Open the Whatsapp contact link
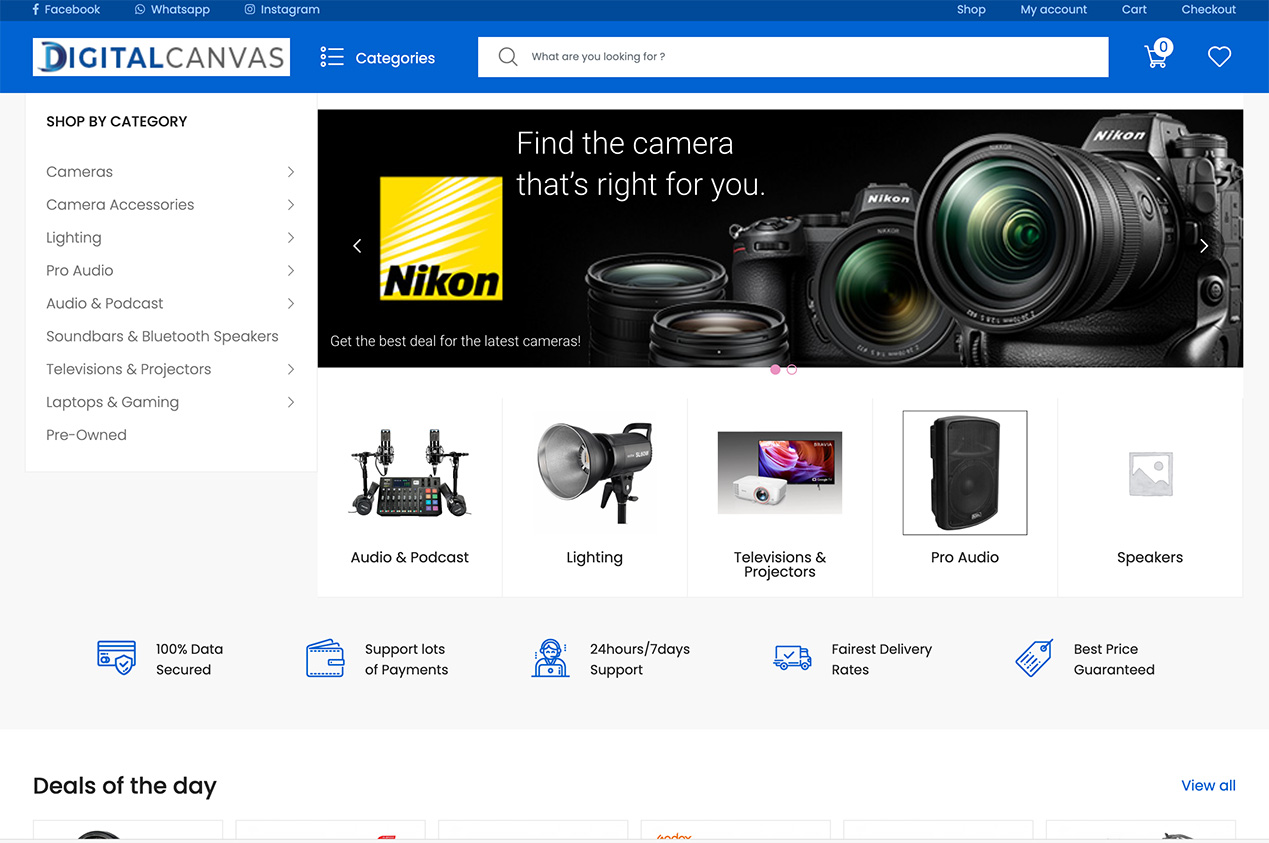 click(x=172, y=9)
